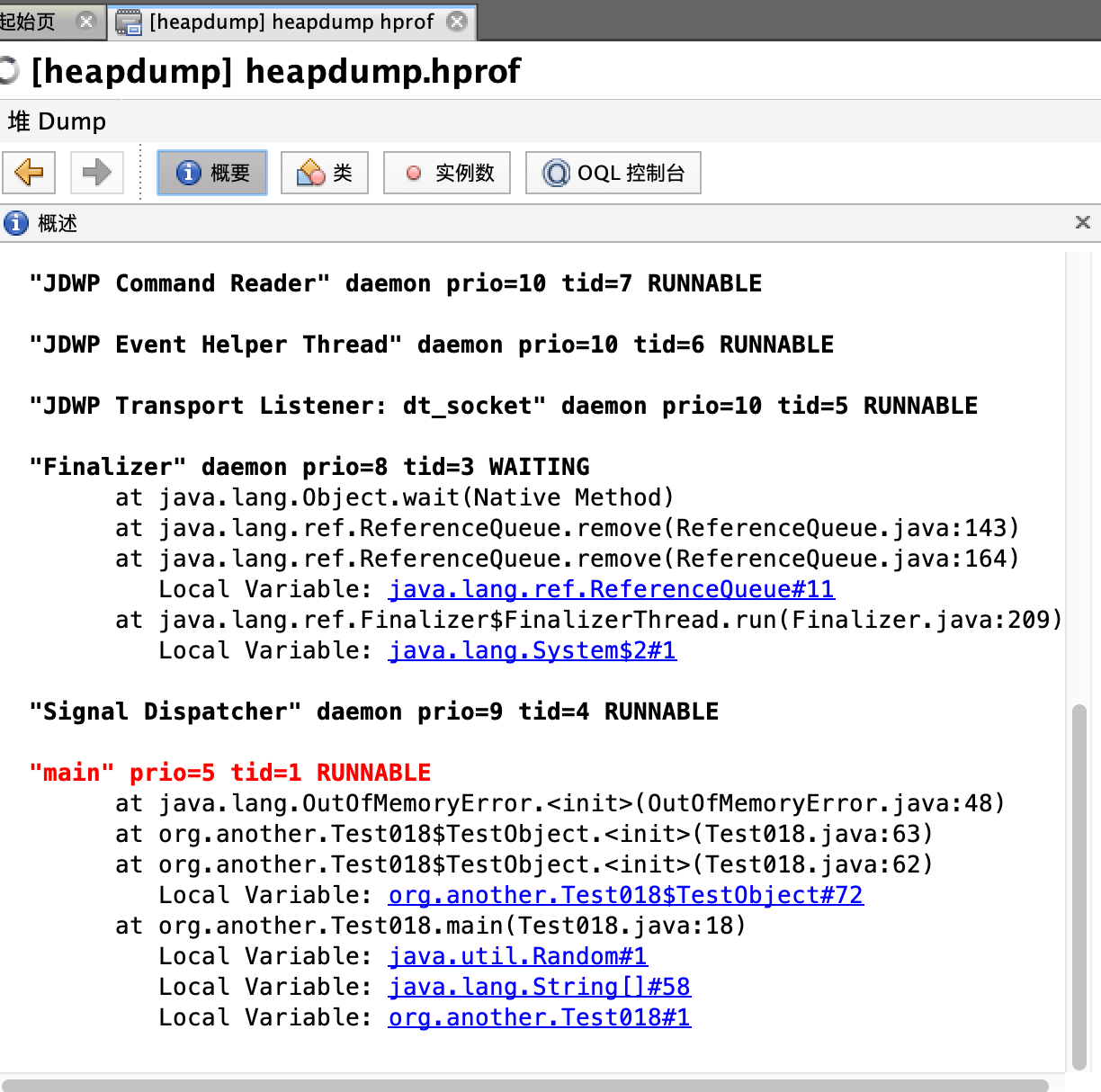The image size is (1101, 1092).
Task: Click the vertical scrollbar thumb
Action: [x=1079, y=886]
